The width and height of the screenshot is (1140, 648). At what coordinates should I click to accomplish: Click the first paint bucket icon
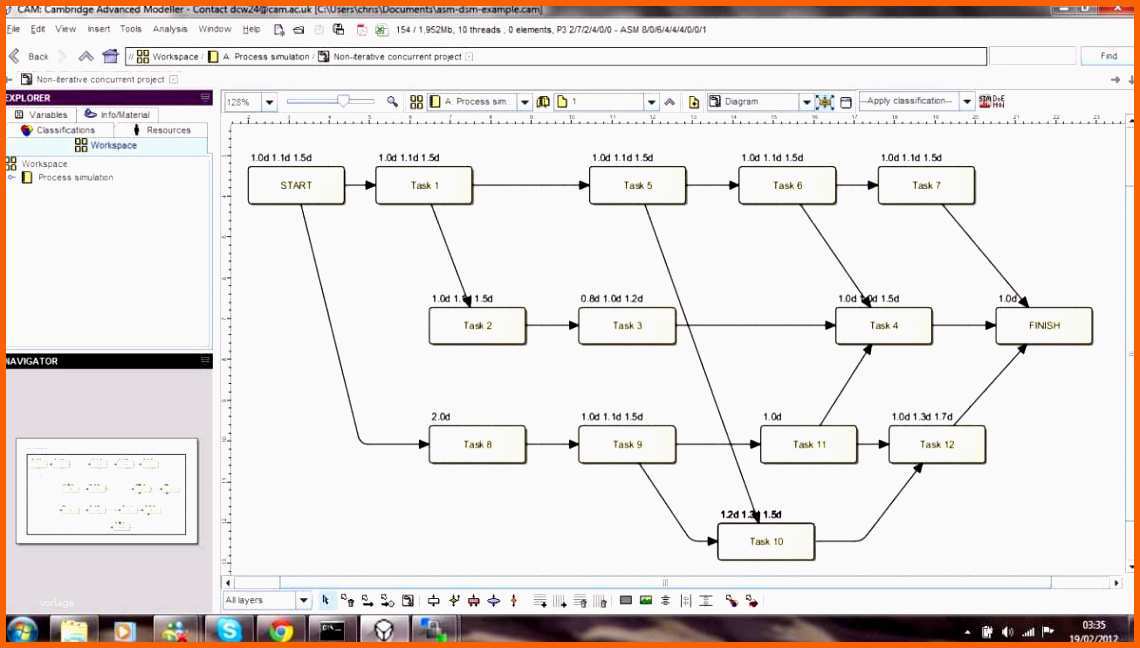[731, 600]
